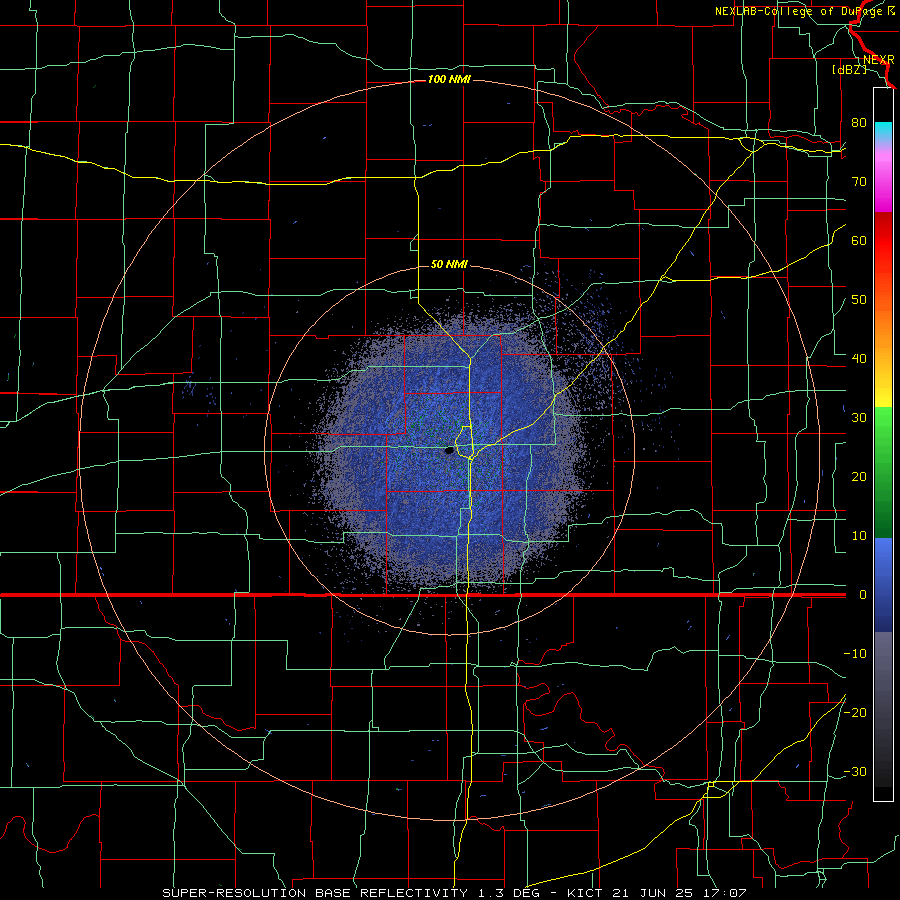Click the 60 value on dBZ scale
The height and width of the screenshot is (900, 900).
[x=859, y=240]
